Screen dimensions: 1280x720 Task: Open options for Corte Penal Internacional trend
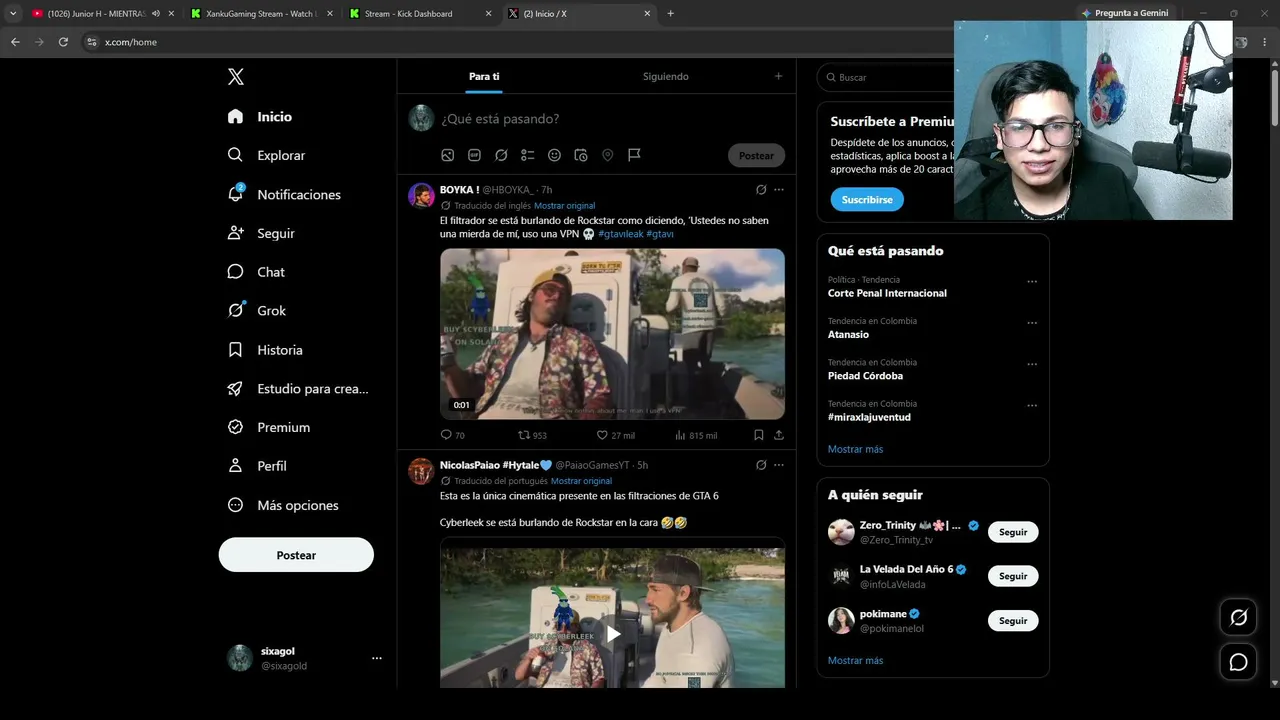pyautogui.click(x=1032, y=282)
